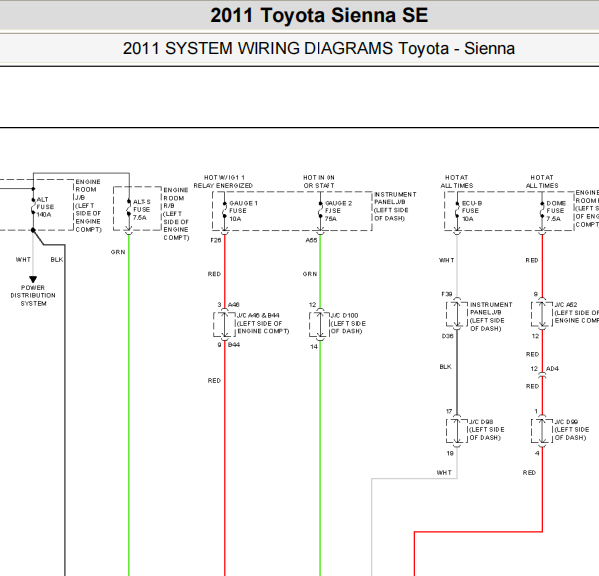This screenshot has height=576, width=599.
Task: Click the ECU-B fuse 10A symbol
Action: coord(457,210)
